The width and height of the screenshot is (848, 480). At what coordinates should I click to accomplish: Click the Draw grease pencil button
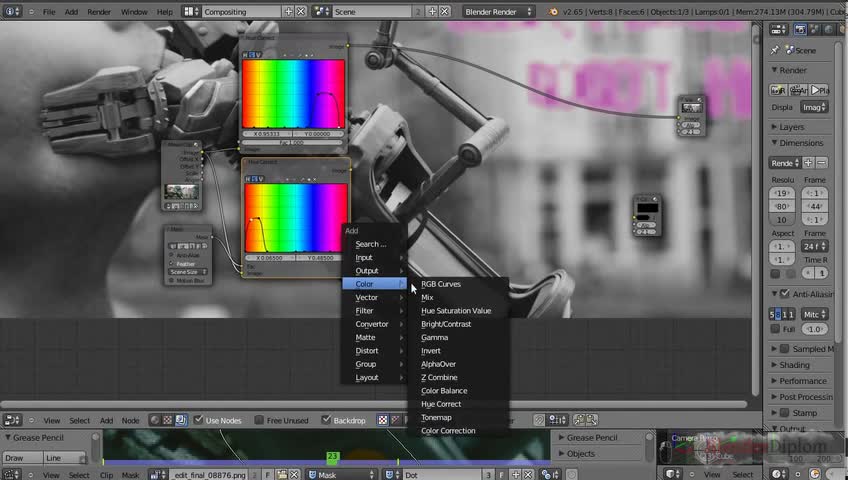(x=23, y=458)
